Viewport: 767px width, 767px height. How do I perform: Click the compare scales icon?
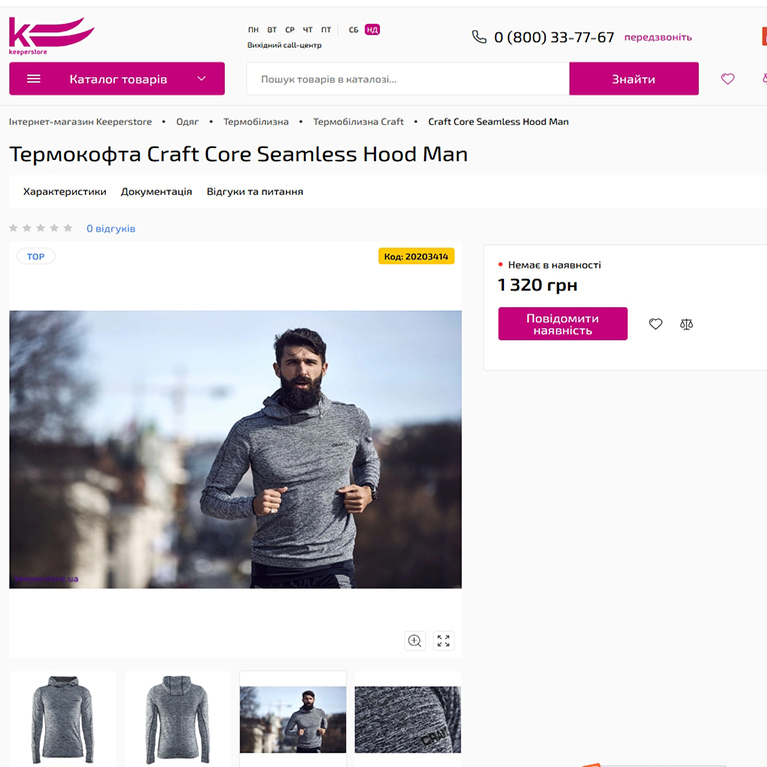[686, 324]
